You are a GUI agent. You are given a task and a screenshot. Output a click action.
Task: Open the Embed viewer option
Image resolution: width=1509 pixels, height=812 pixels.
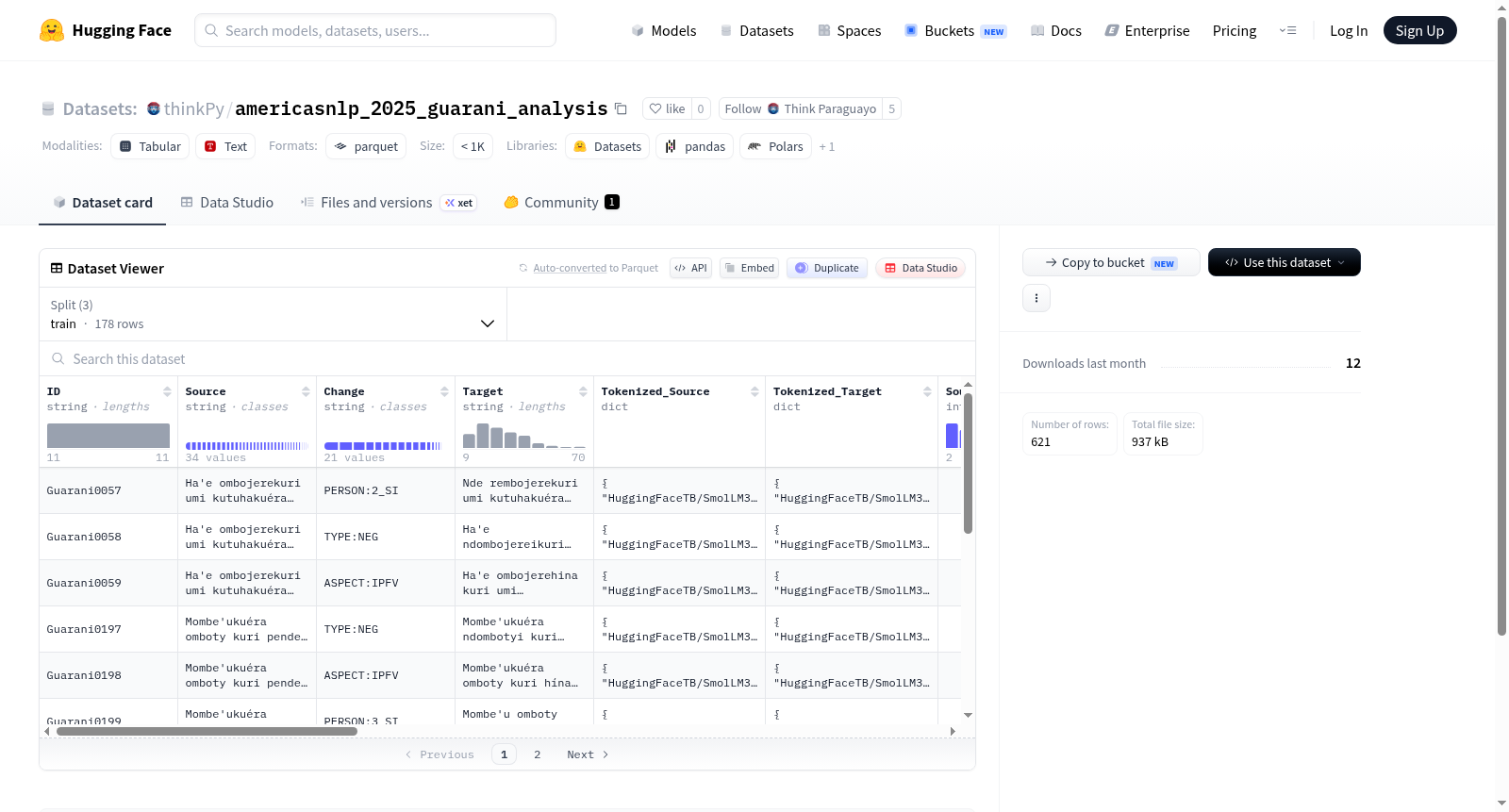pos(750,268)
